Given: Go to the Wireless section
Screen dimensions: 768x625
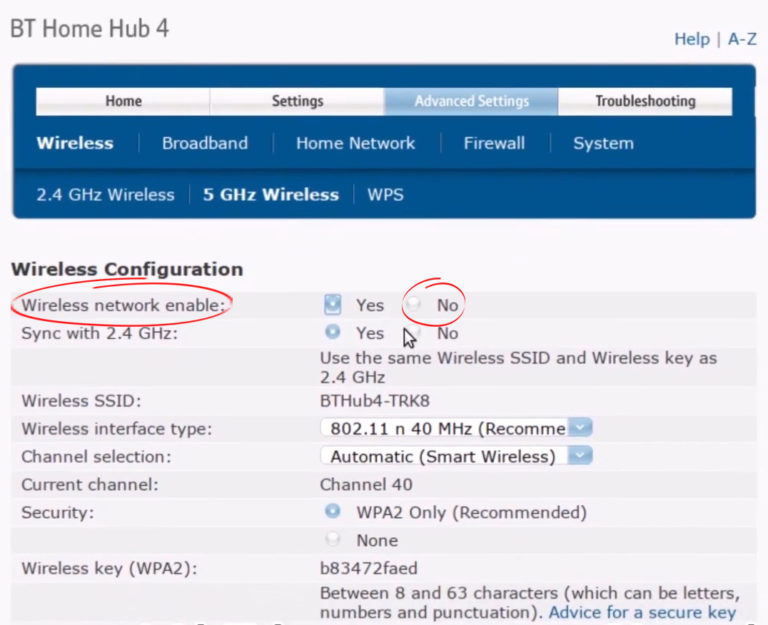Looking at the screenshot, I should pyautogui.click(x=75, y=143).
